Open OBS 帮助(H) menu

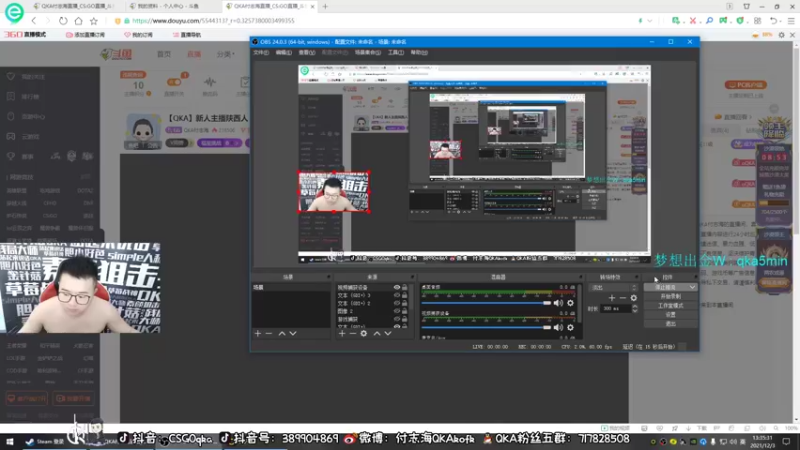419,53
